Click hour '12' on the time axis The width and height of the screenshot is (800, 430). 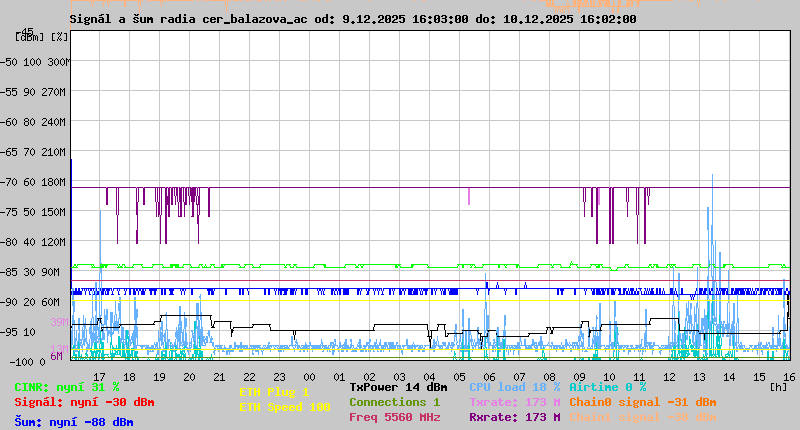point(669,377)
